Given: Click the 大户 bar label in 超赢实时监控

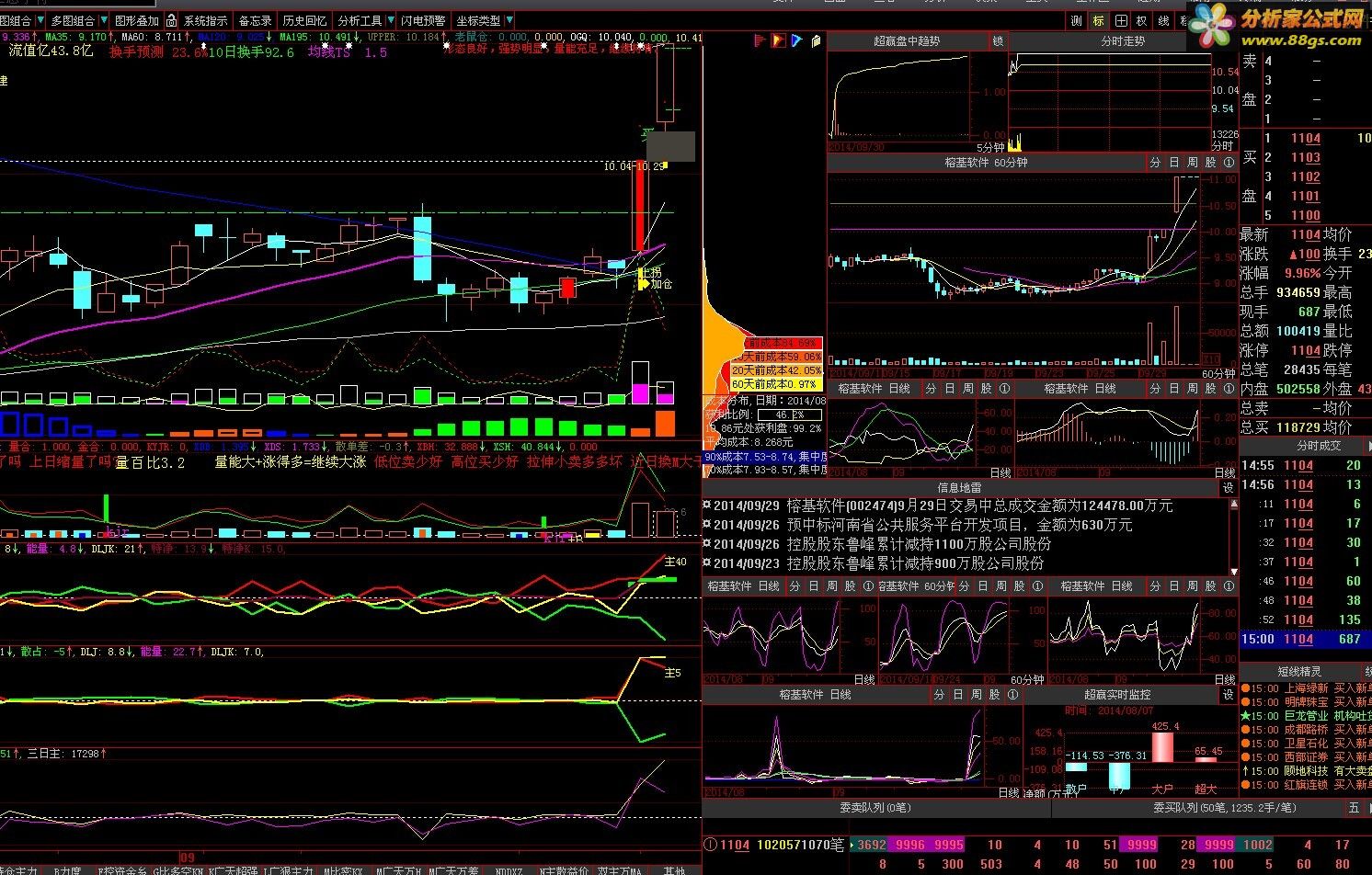Looking at the screenshot, I should pyautogui.click(x=1162, y=789).
